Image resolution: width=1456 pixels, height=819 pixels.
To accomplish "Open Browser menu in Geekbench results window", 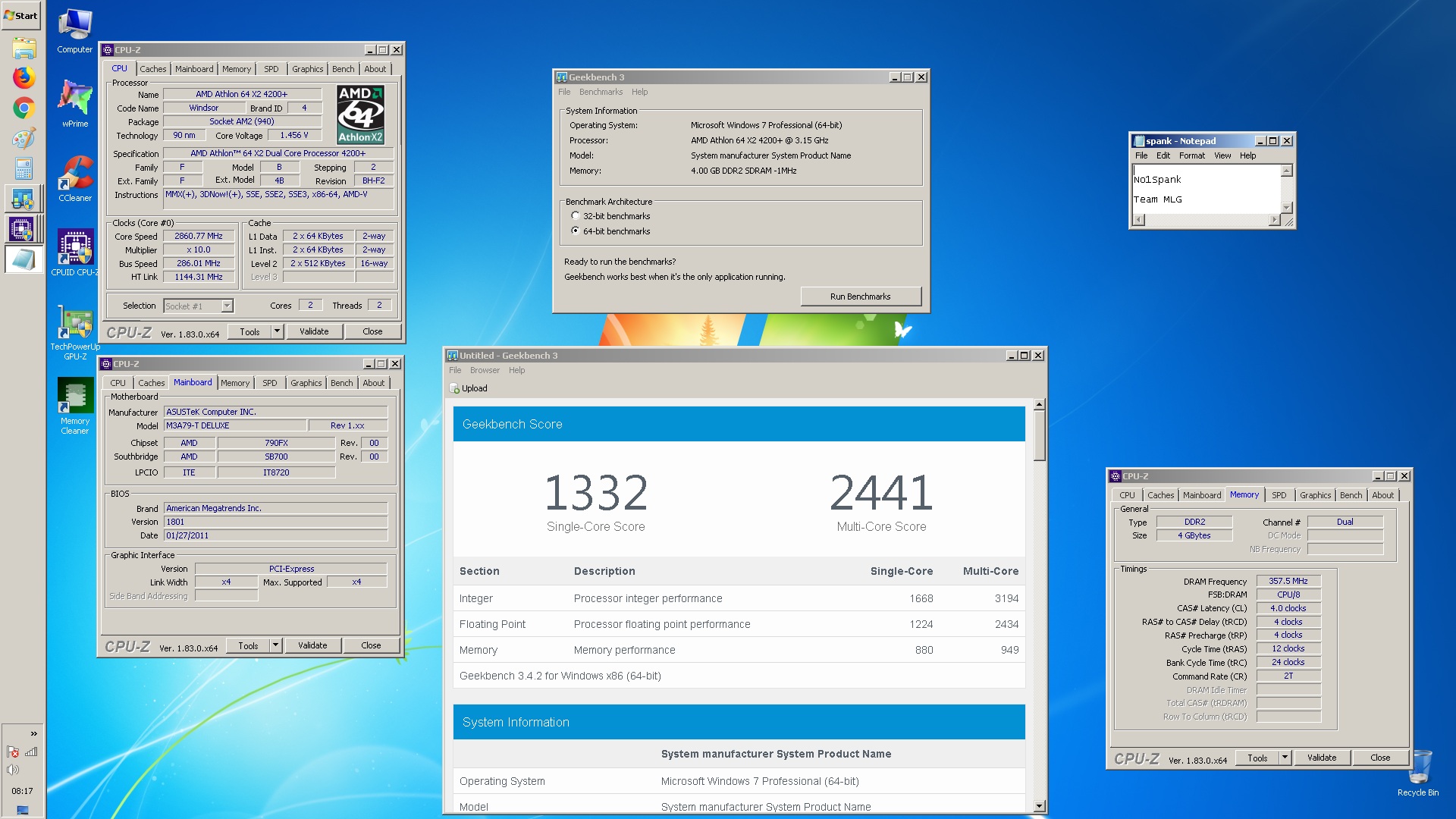I will point(485,370).
